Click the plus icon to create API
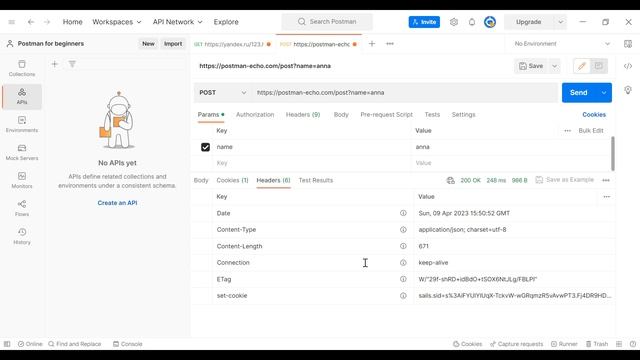 pos(54,64)
